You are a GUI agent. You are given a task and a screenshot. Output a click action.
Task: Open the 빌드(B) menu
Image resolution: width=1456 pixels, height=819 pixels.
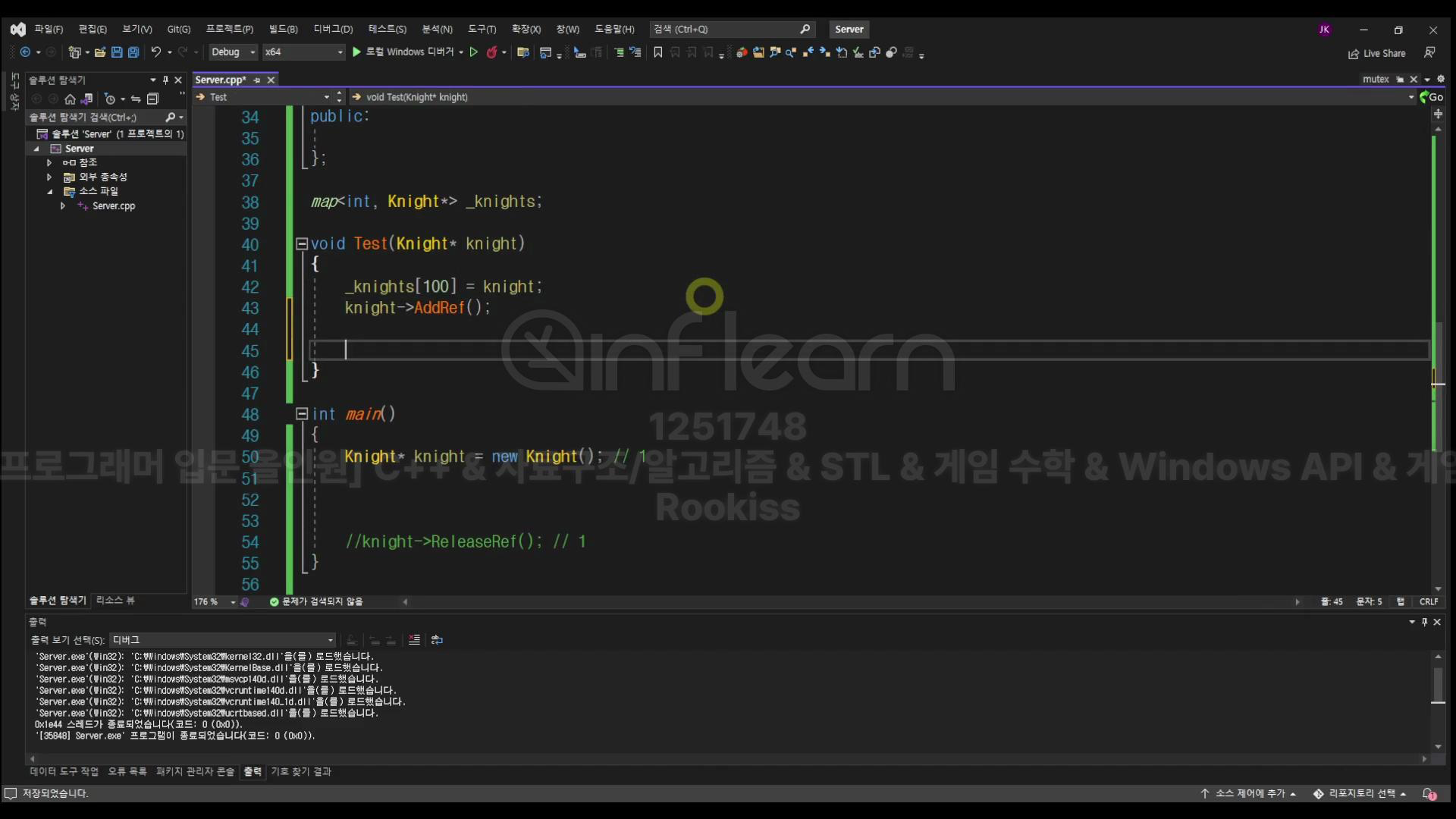pos(283,29)
